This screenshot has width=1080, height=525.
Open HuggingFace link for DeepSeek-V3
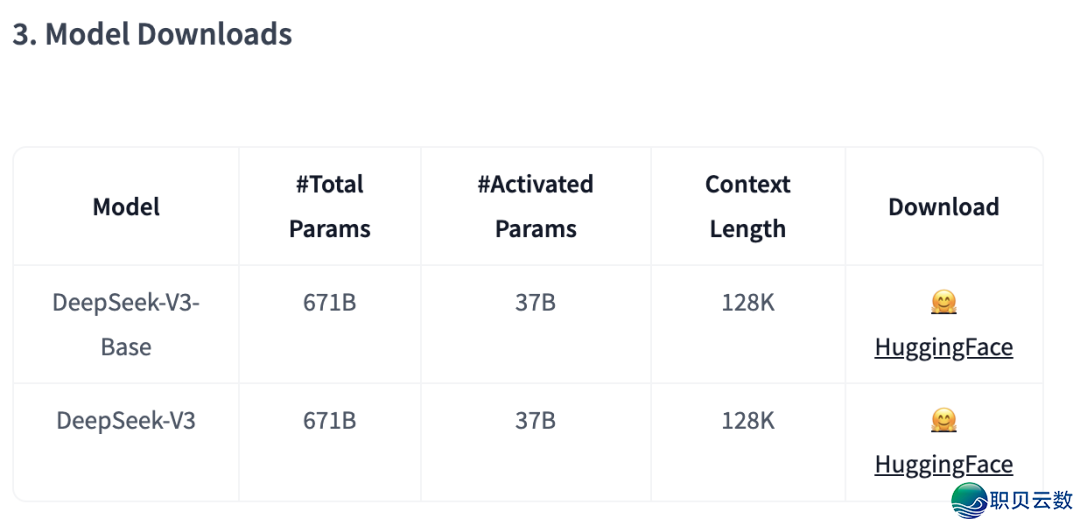coord(944,464)
